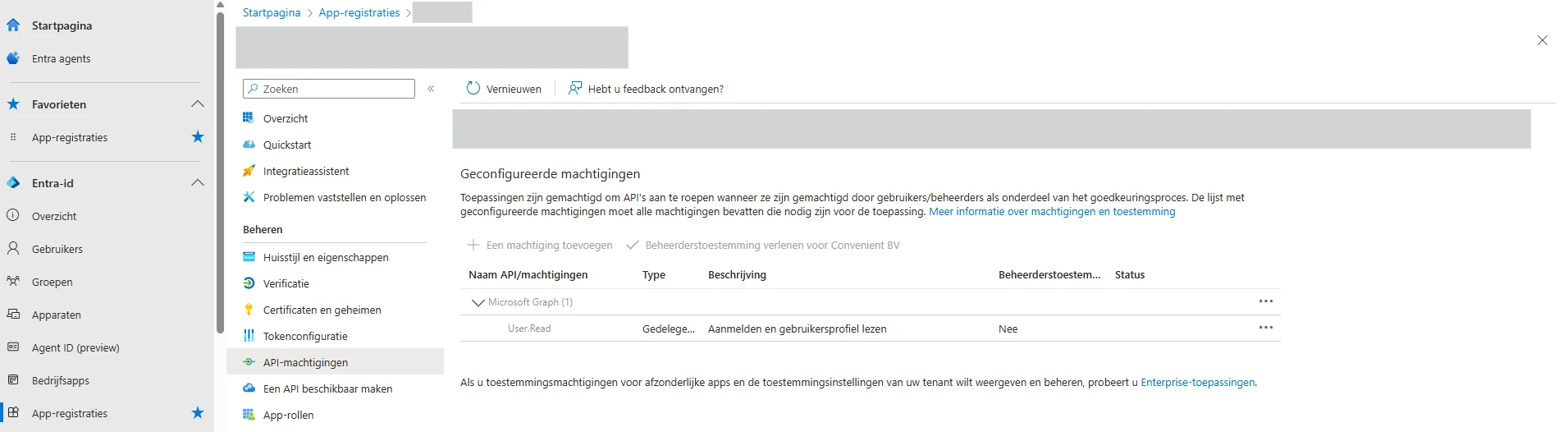
Task: Open Integratieassistent rocket icon
Action: tap(249, 171)
